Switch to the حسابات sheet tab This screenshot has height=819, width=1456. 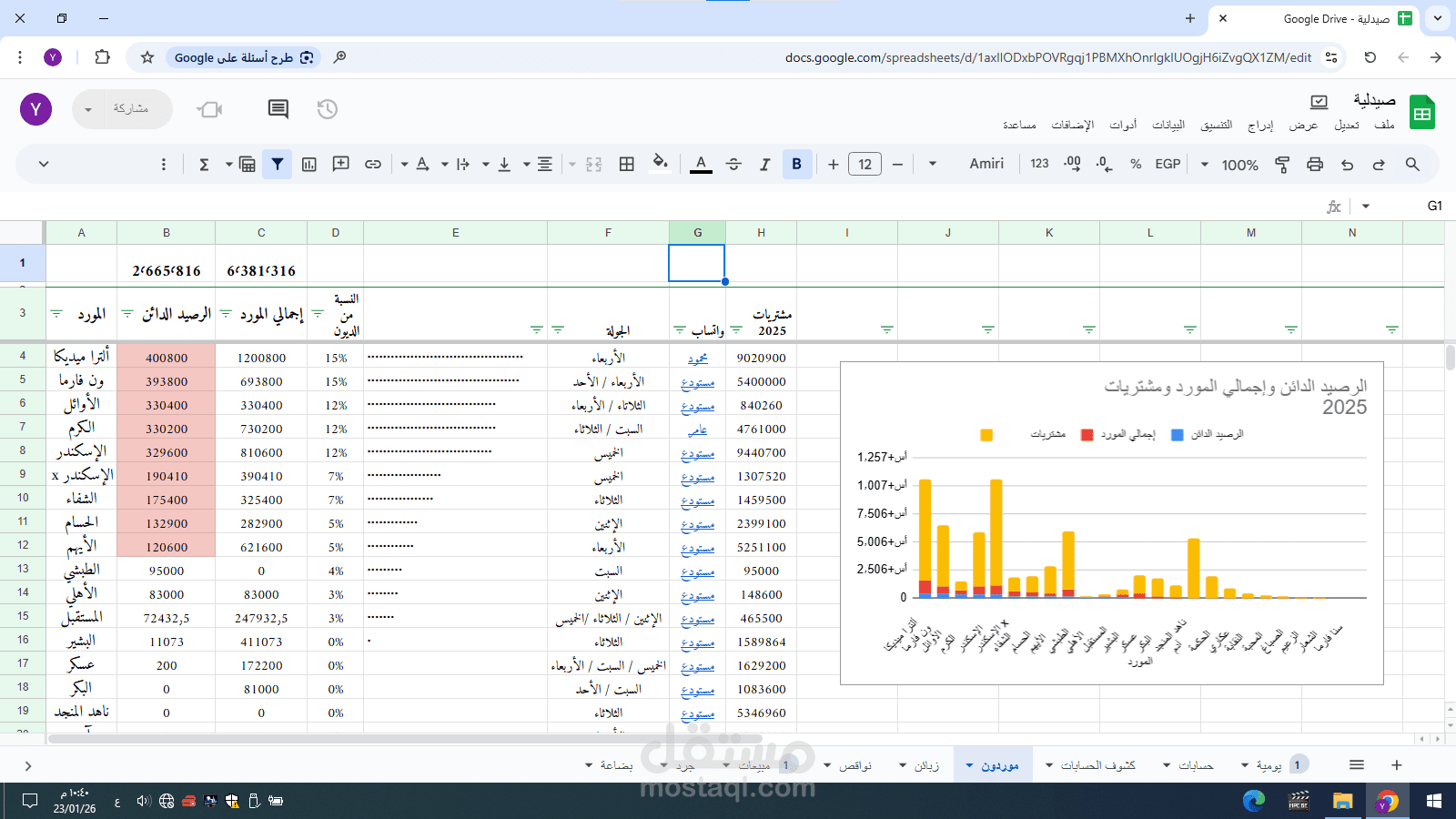point(1196,765)
